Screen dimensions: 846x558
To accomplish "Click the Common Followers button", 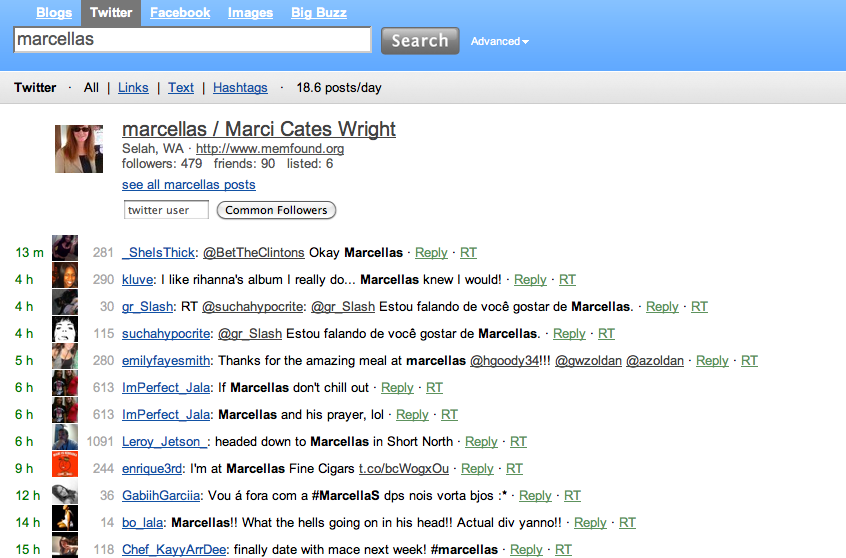I will [276, 210].
